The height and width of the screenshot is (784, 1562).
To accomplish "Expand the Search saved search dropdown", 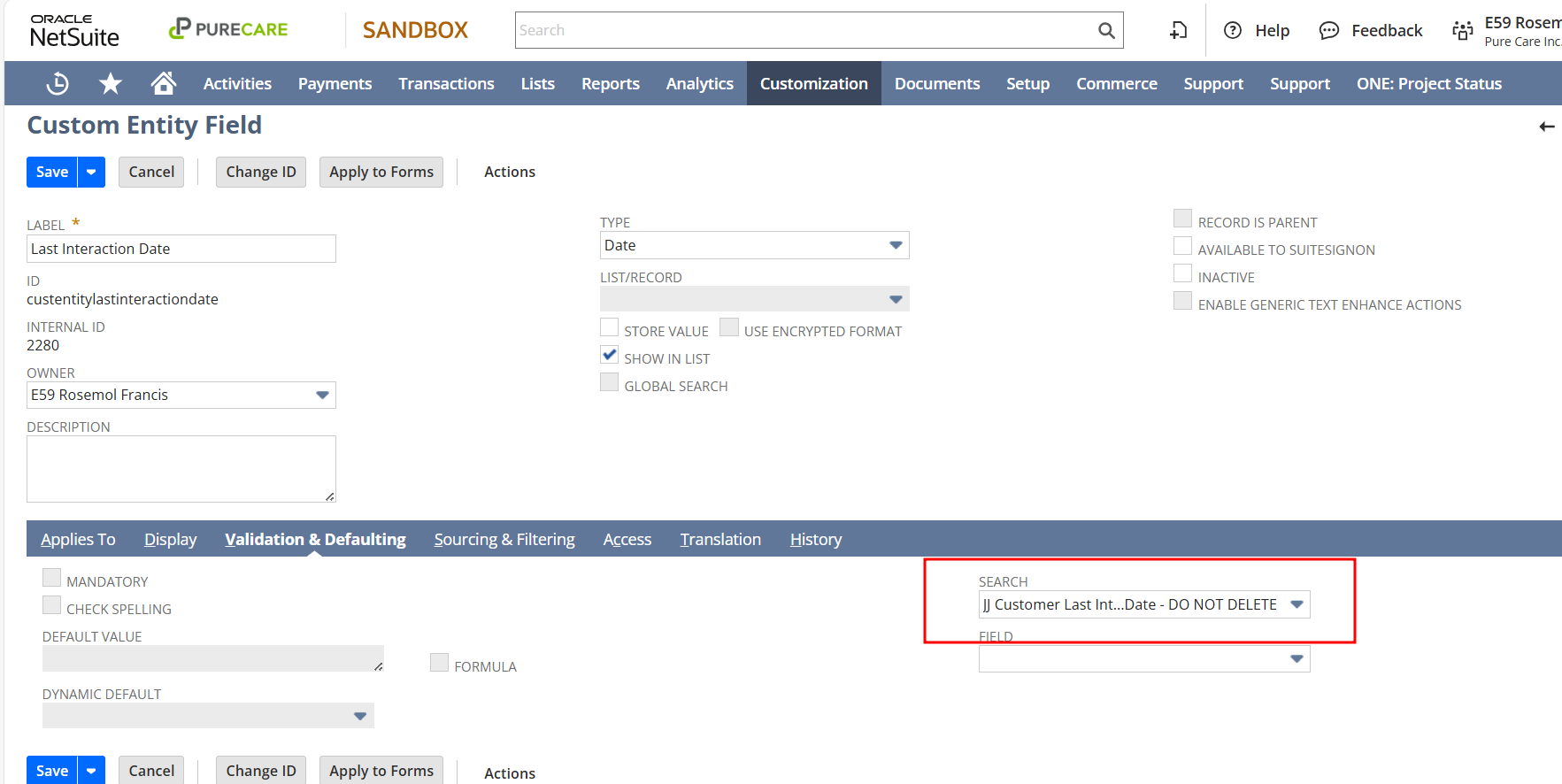I will [x=1297, y=604].
